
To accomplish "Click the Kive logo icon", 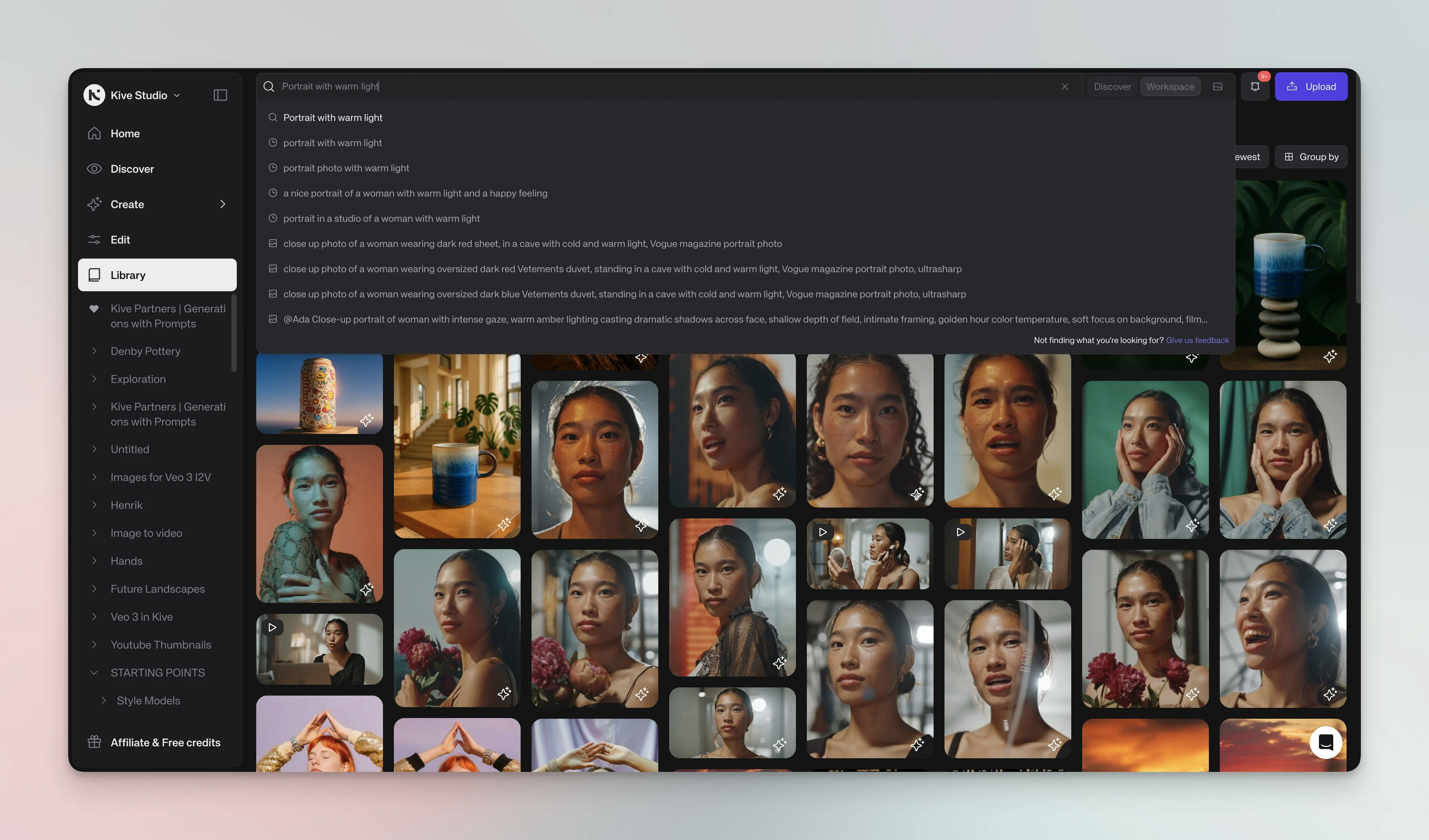I will [94, 95].
